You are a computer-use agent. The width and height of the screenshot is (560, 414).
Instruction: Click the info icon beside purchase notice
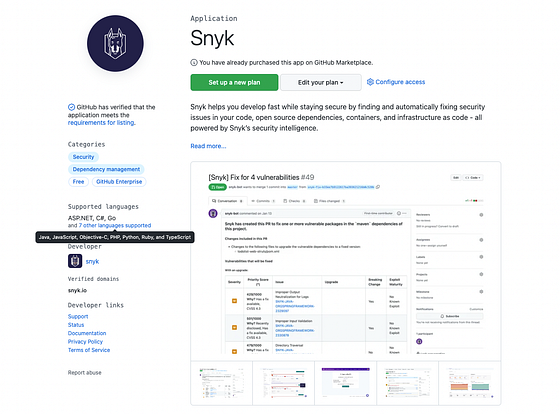click(x=194, y=63)
